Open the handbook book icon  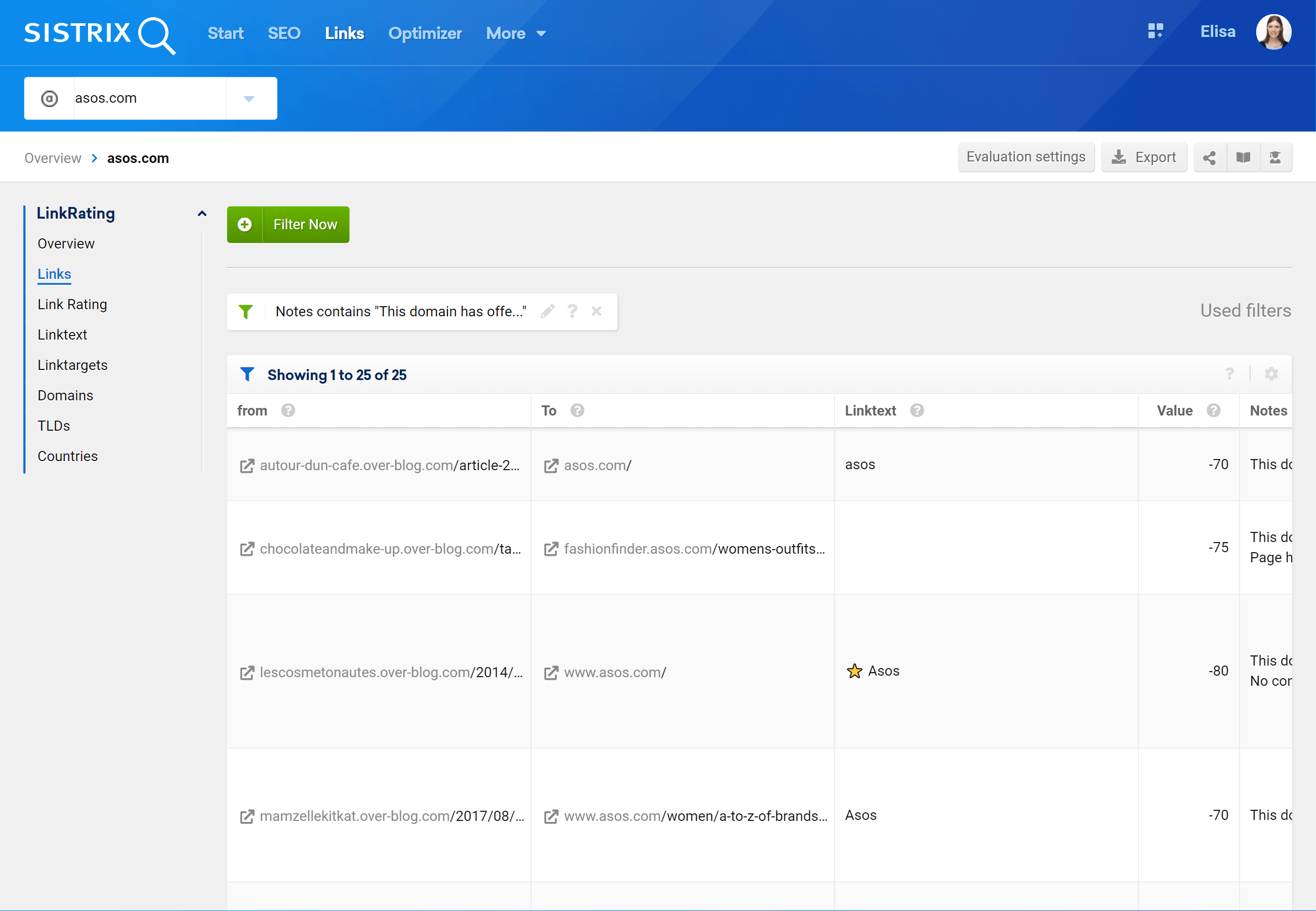(x=1243, y=157)
